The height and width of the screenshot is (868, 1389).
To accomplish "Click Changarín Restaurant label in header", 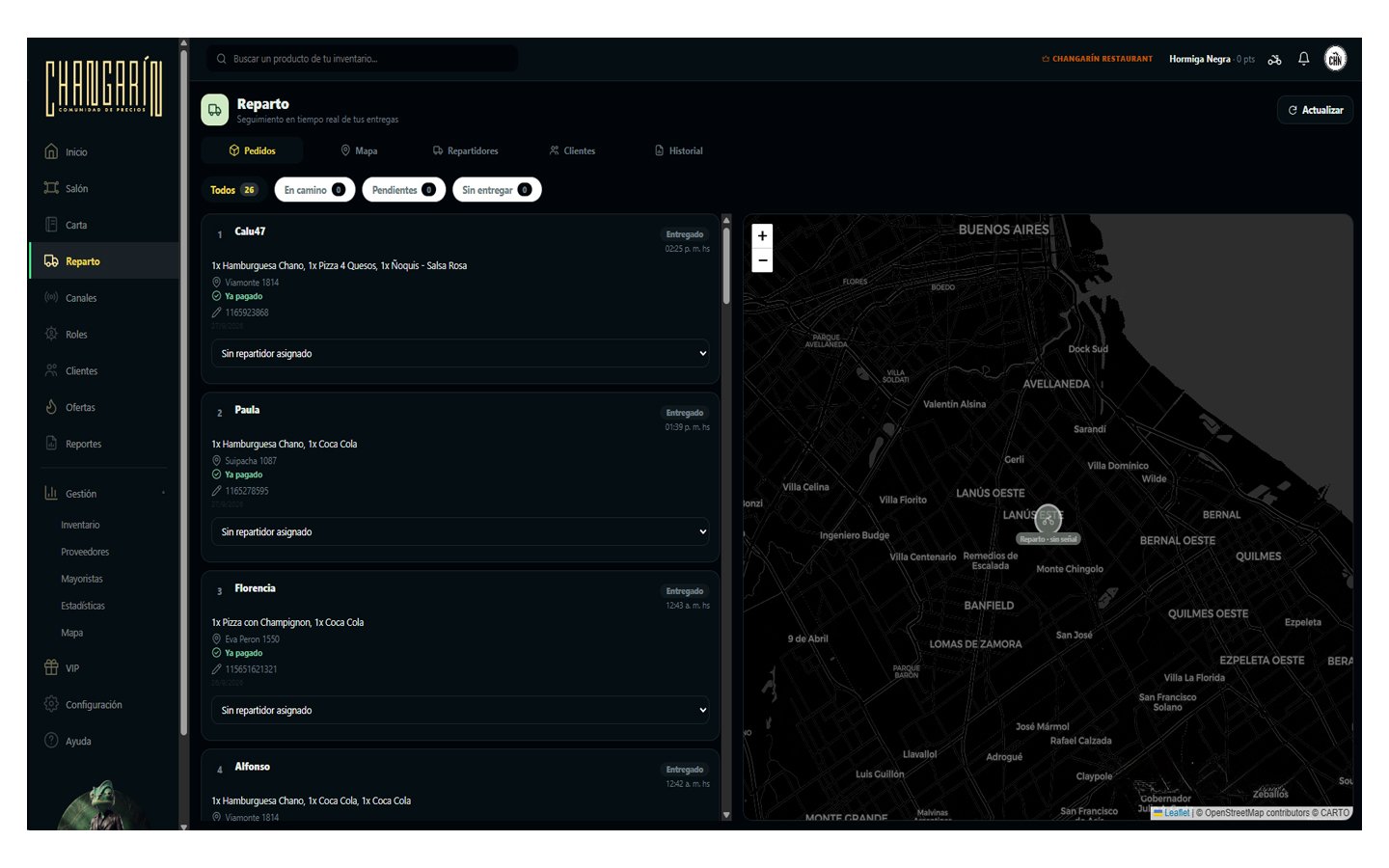I will [x=1097, y=59].
